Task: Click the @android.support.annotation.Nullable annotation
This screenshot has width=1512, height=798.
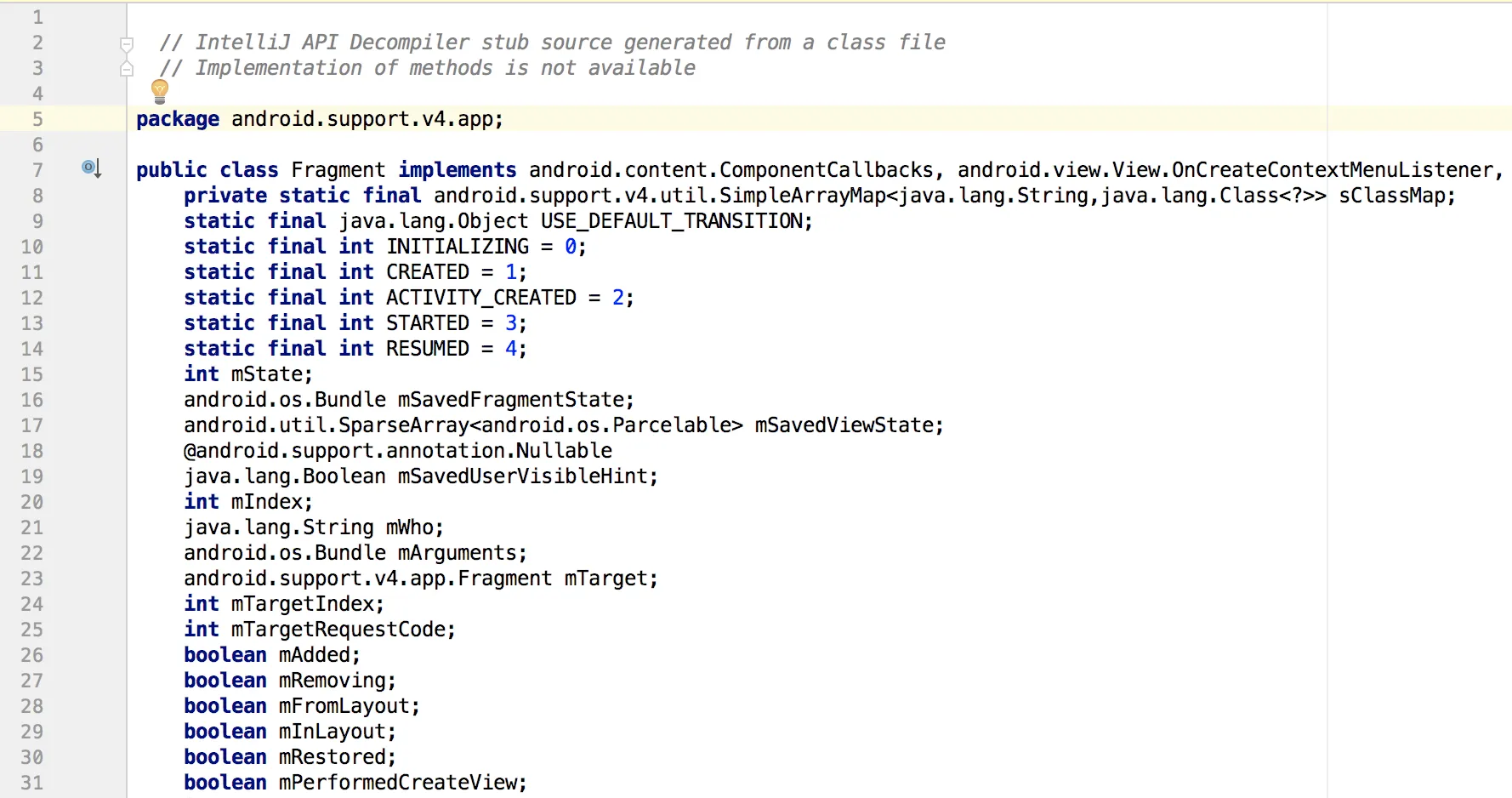Action: click(x=398, y=451)
